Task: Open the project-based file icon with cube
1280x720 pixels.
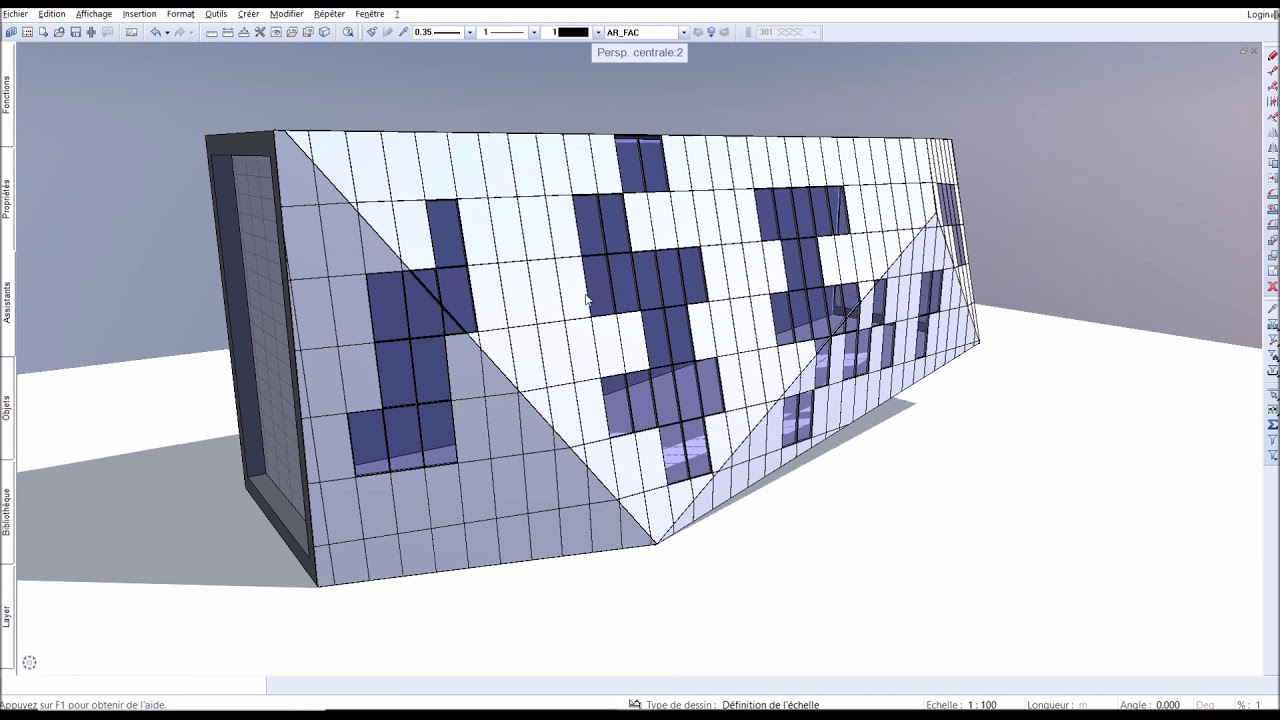Action: point(11,32)
